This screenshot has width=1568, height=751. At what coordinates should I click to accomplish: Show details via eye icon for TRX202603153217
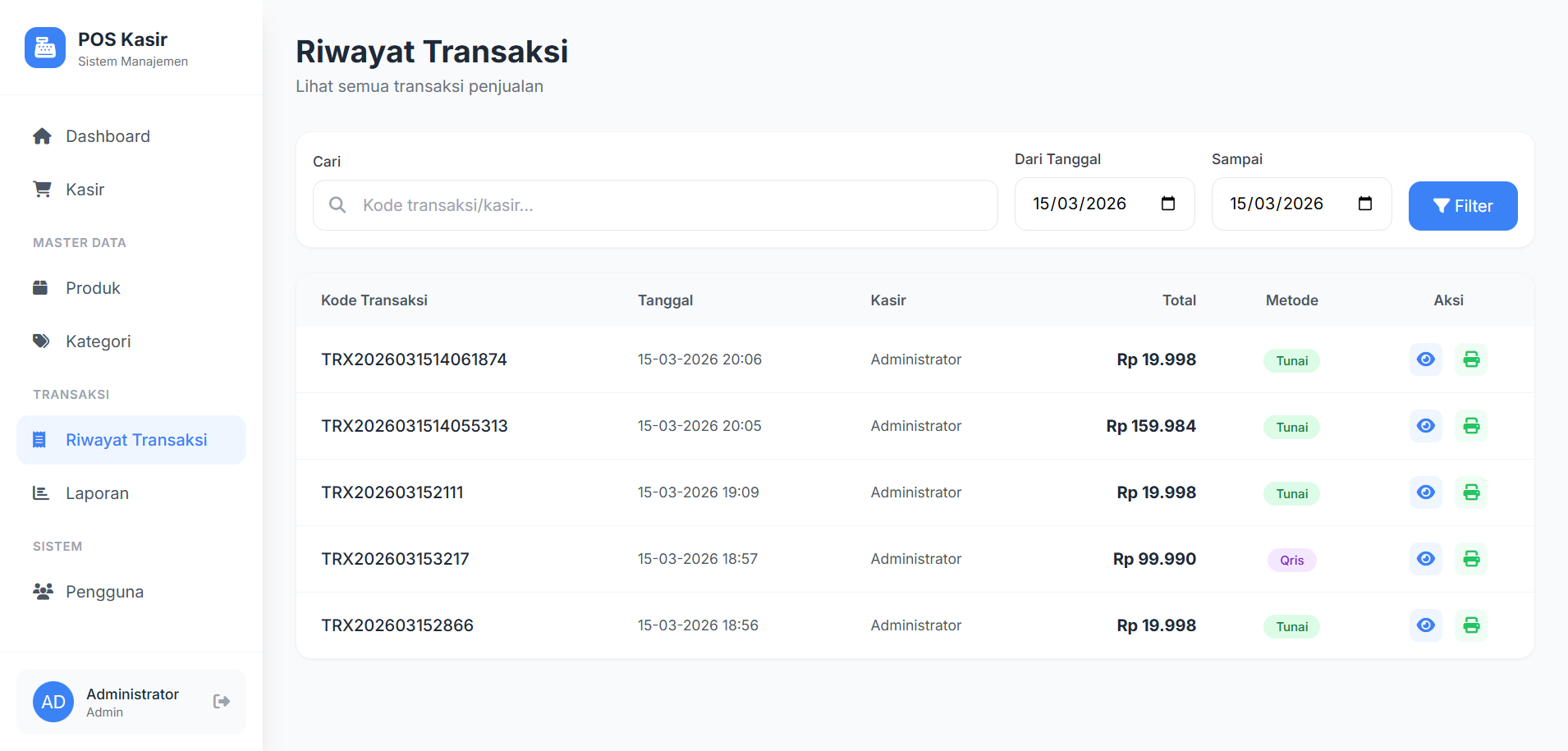point(1425,559)
